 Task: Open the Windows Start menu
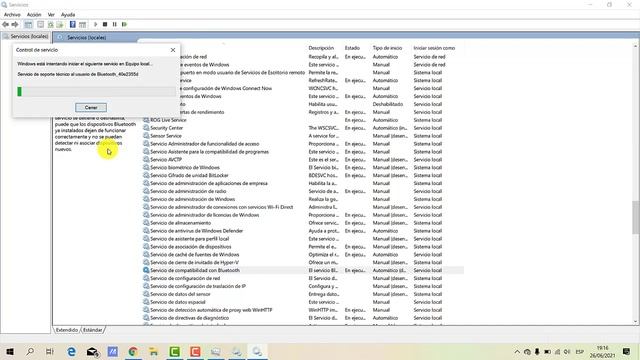(10, 351)
